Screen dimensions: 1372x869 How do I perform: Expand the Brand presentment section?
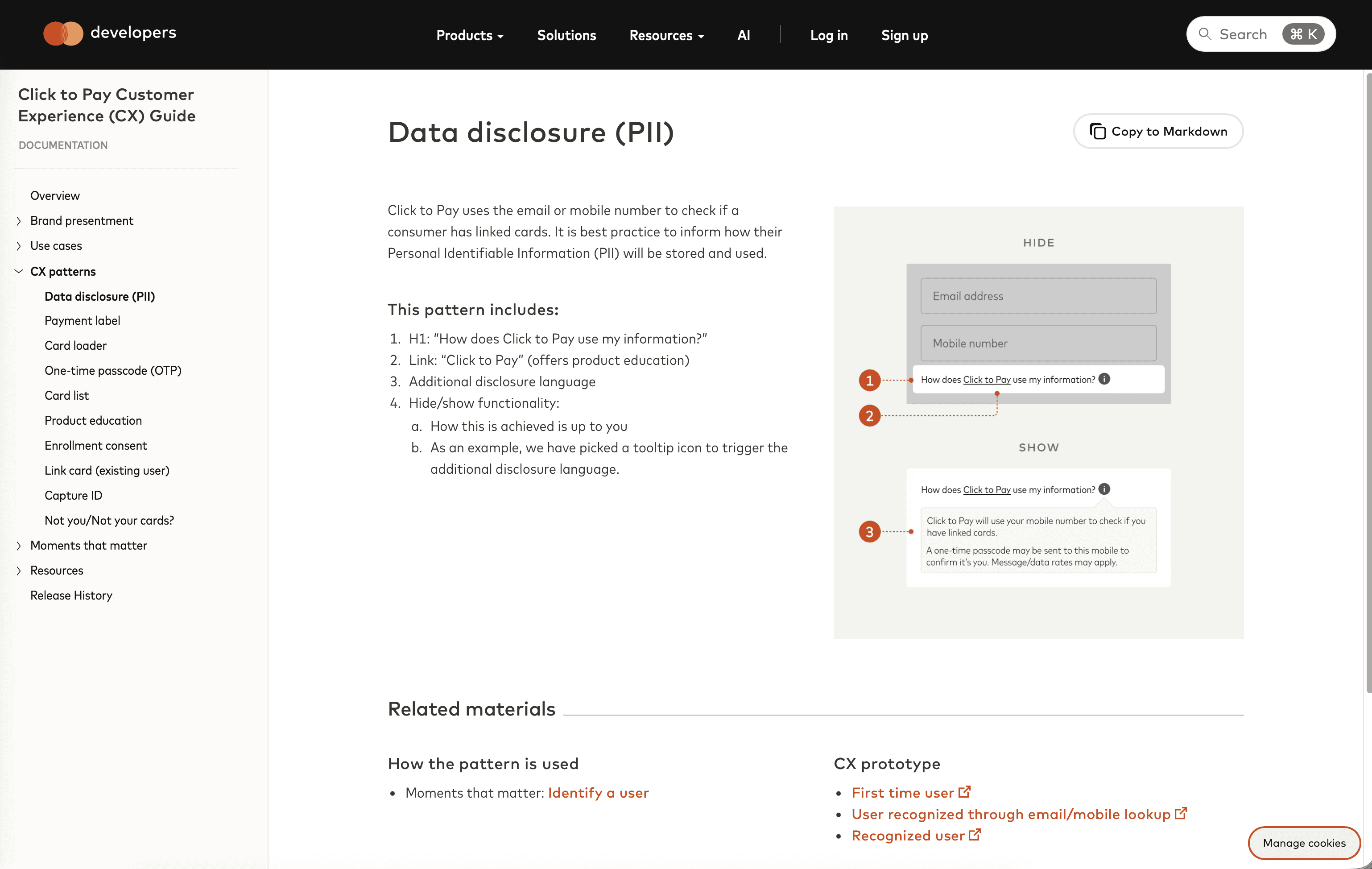19,221
